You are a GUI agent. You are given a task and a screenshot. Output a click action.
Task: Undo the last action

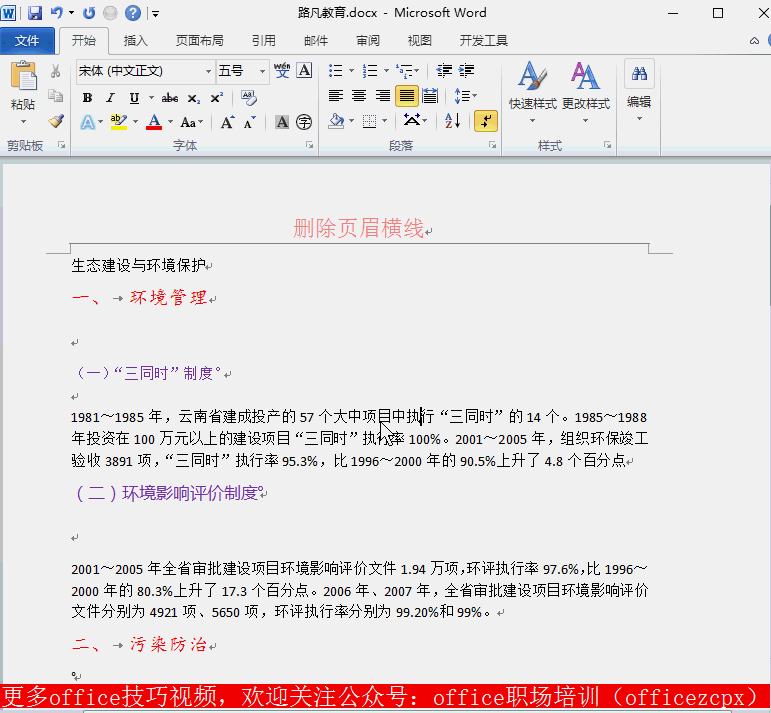coord(57,13)
